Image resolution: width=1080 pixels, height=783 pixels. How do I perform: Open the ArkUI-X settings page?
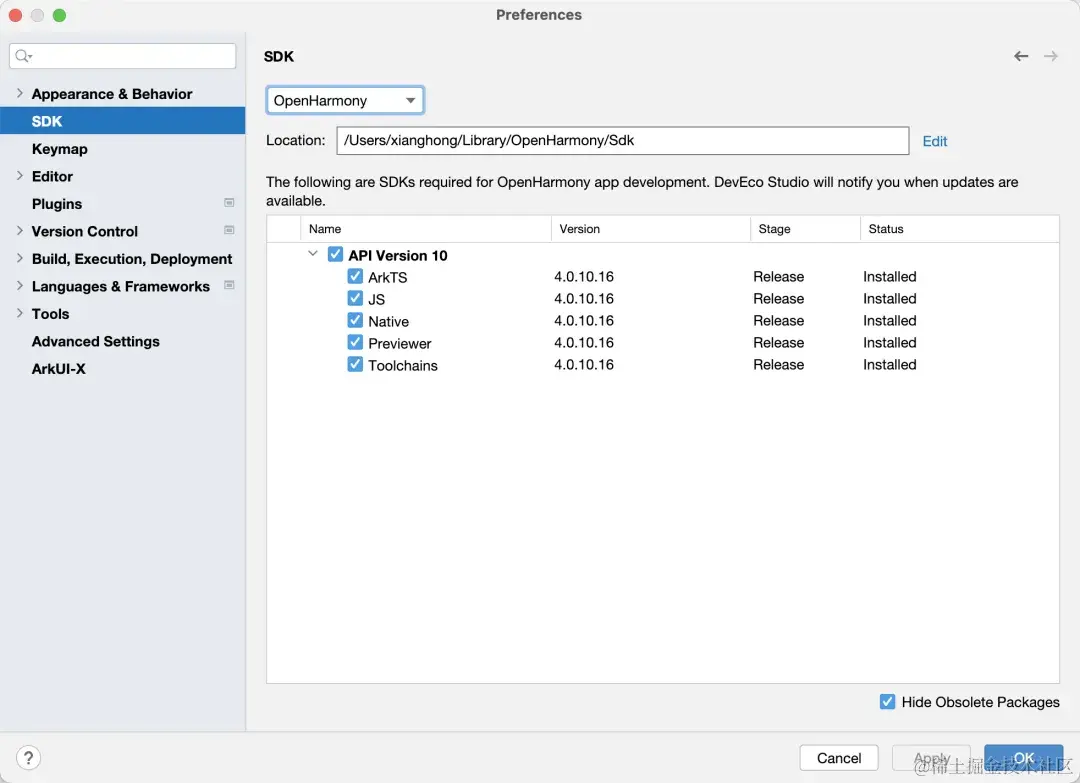tap(59, 369)
